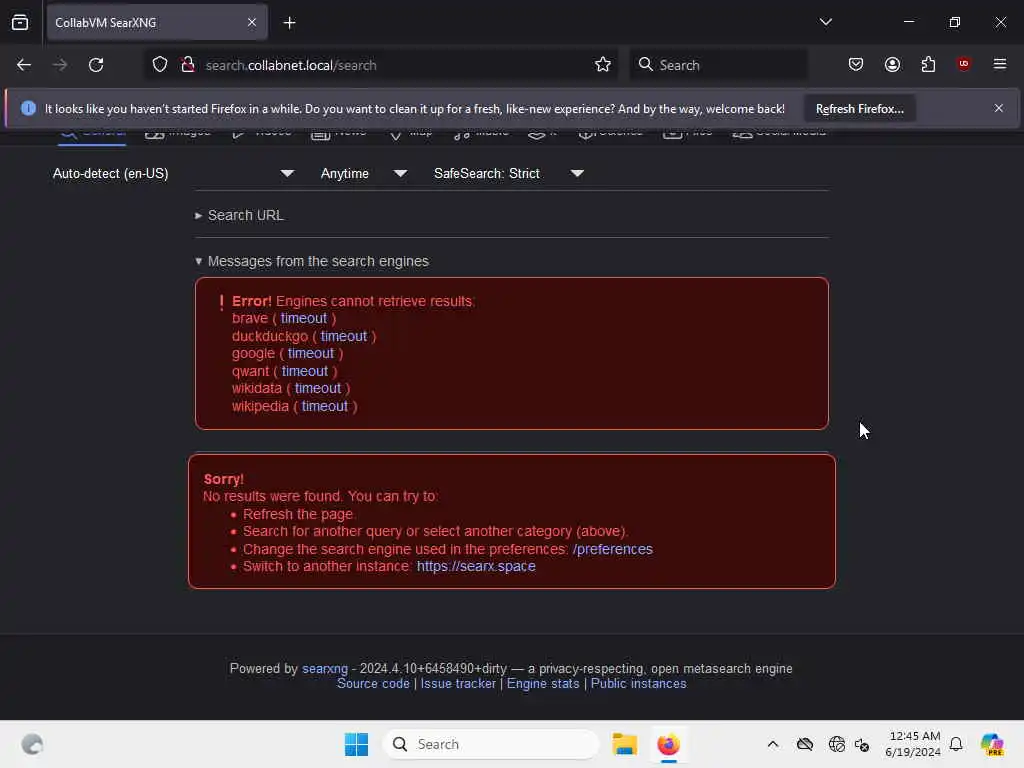Click the list all tabs chevron
The width and height of the screenshot is (1024, 768).
825,22
